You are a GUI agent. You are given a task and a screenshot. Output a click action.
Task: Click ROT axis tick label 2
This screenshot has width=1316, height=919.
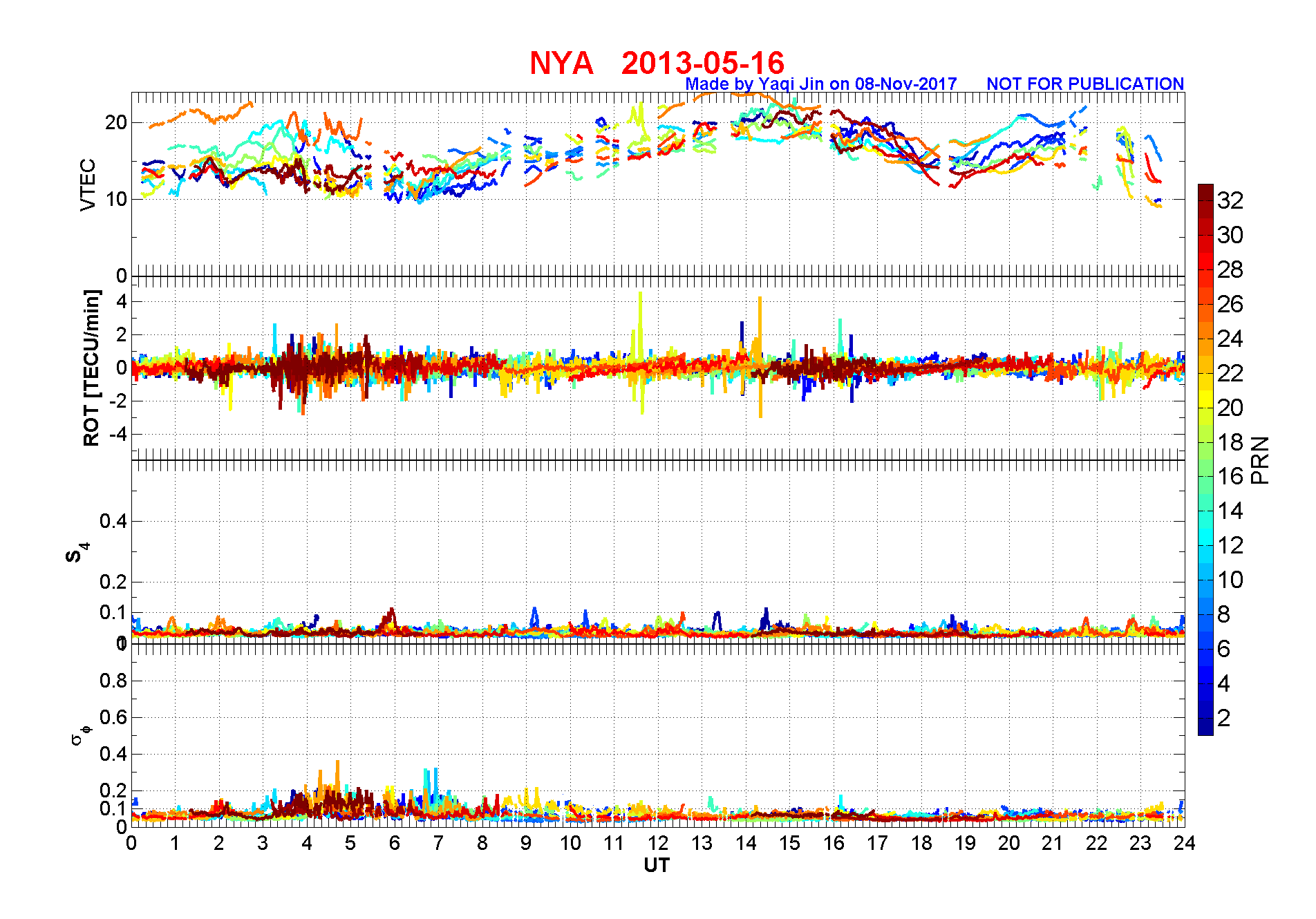[x=122, y=334]
